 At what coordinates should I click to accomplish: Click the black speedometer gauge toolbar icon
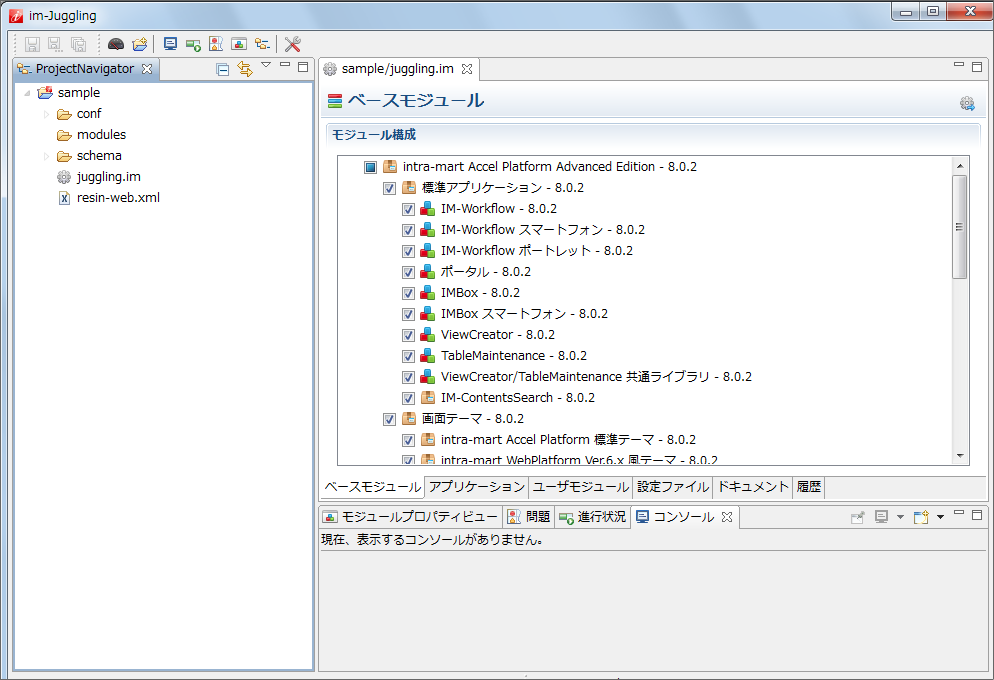tap(115, 44)
